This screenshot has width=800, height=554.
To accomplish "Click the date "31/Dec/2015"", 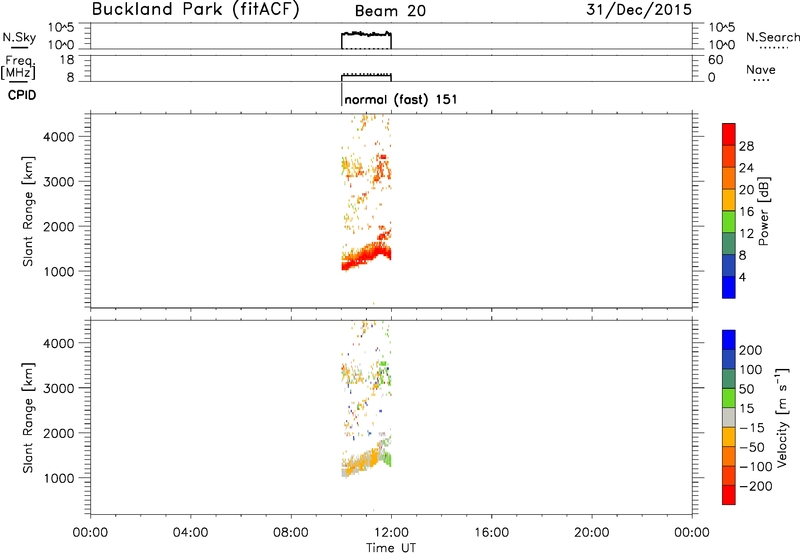I will (x=639, y=10).
